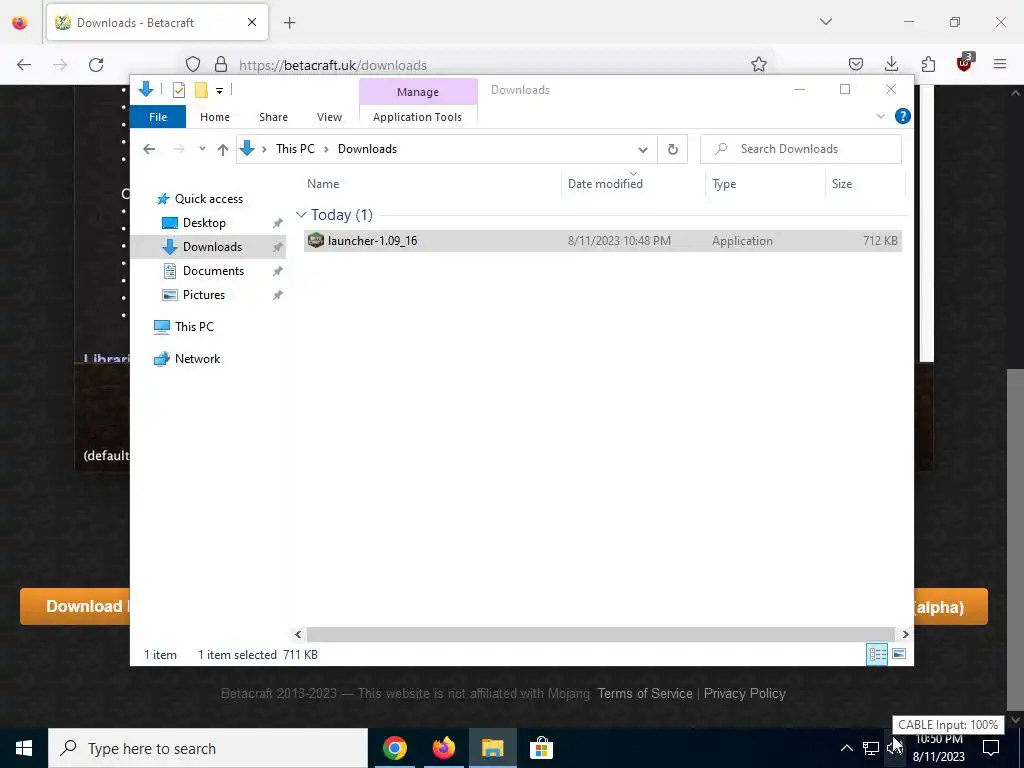Switch to the Home ribbon tab

pyautogui.click(x=215, y=117)
